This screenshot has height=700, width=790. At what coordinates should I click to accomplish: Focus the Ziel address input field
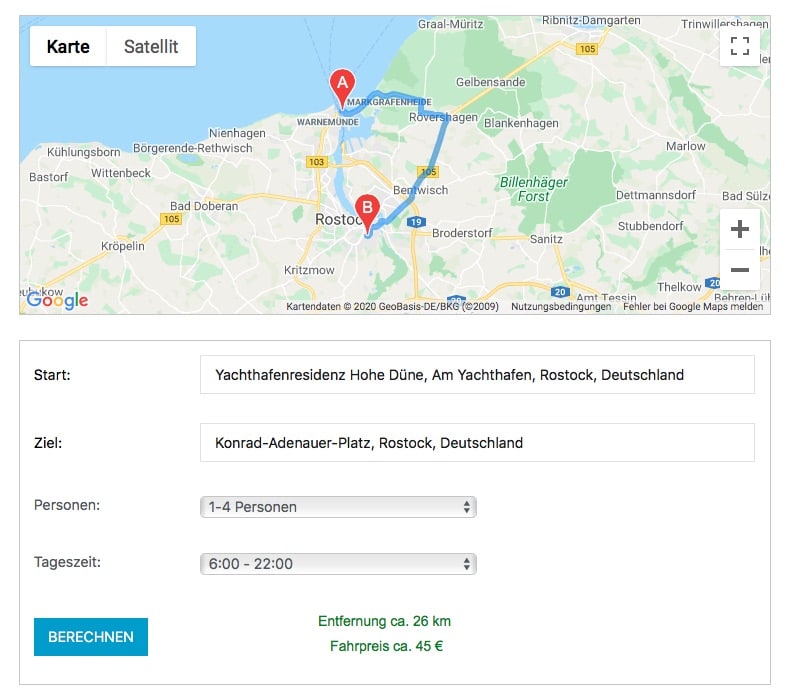[477, 443]
